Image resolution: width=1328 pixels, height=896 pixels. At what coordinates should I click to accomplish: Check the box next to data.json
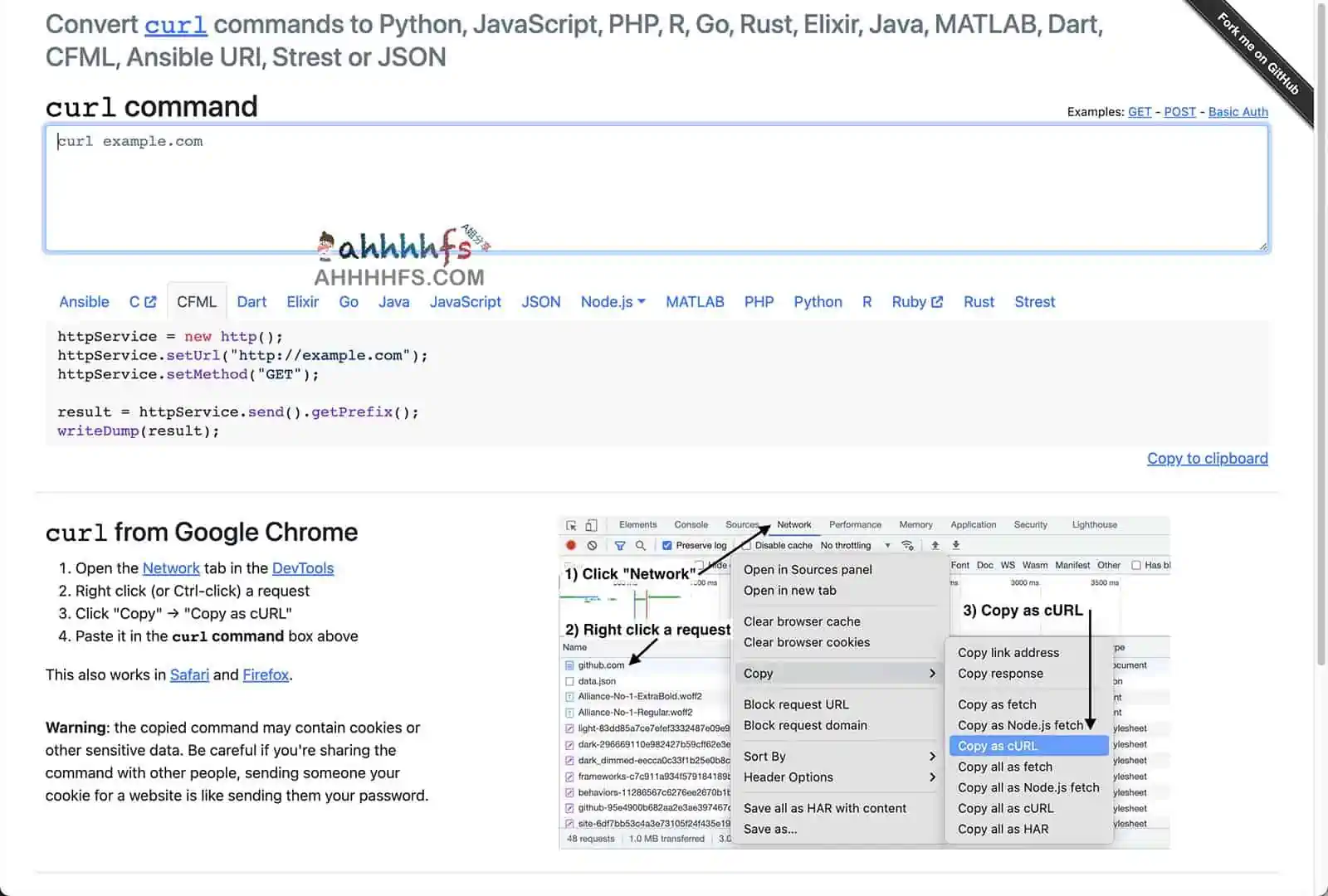tap(569, 681)
